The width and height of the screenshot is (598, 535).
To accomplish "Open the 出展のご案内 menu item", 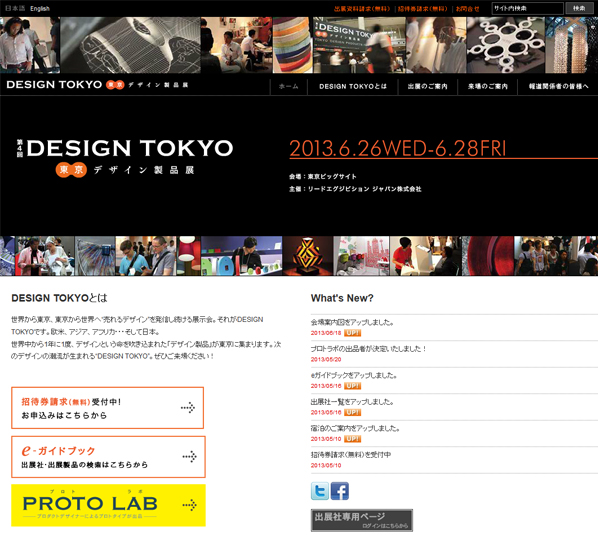I will click(x=428, y=87).
